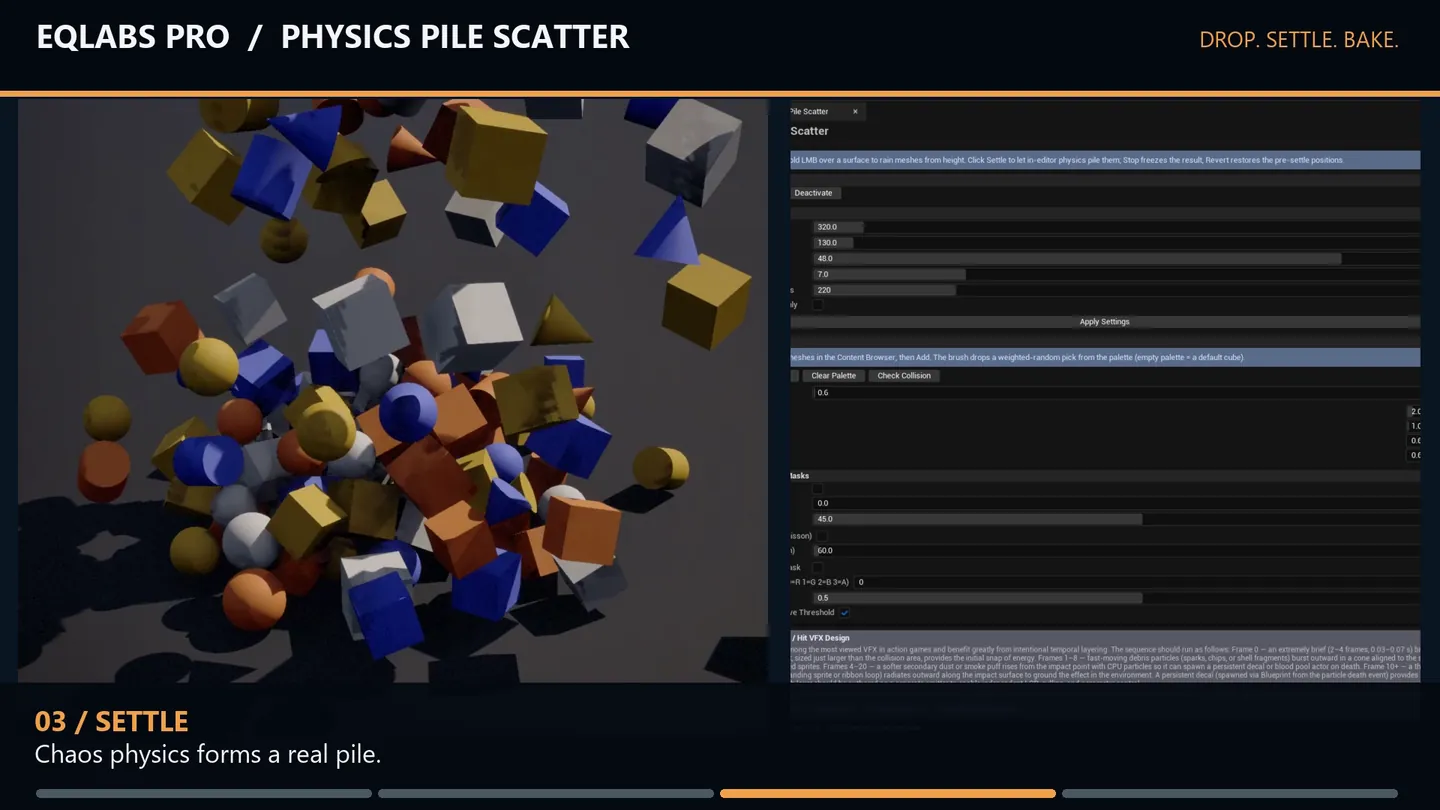
Task: Click the field showing 0.0
Action: pyautogui.click(x=1116, y=504)
